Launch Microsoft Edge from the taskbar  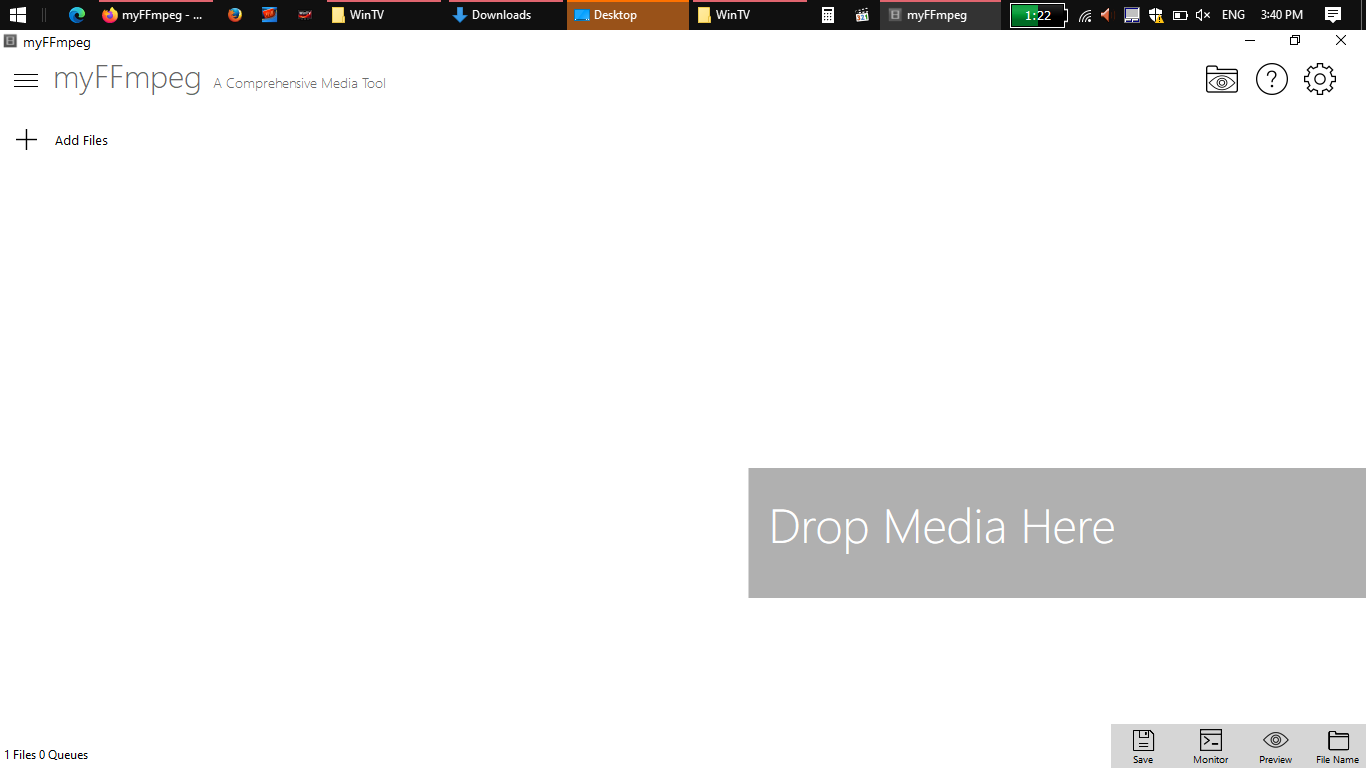click(x=77, y=15)
